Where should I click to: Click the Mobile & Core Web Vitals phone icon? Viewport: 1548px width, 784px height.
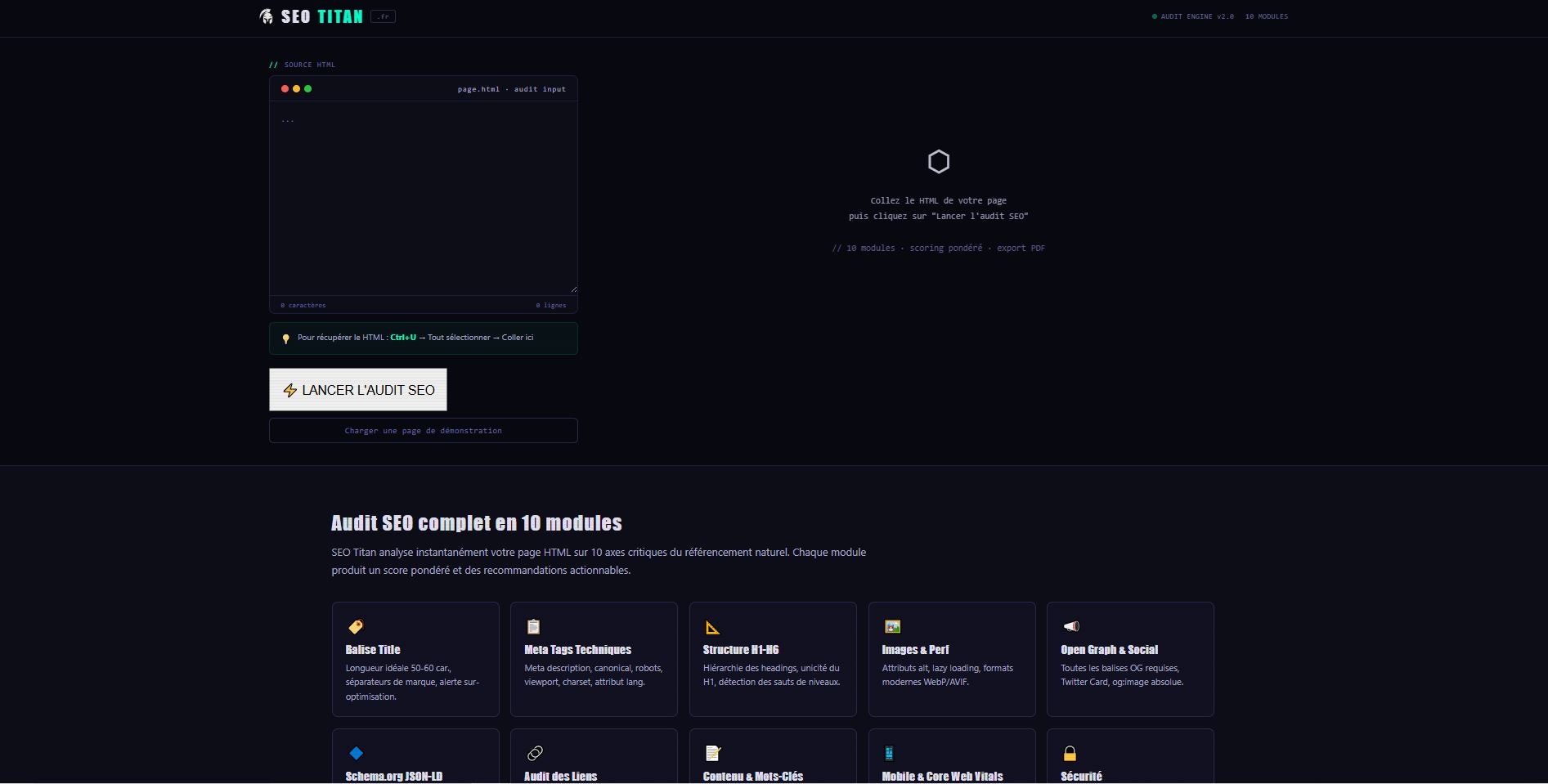point(889,753)
